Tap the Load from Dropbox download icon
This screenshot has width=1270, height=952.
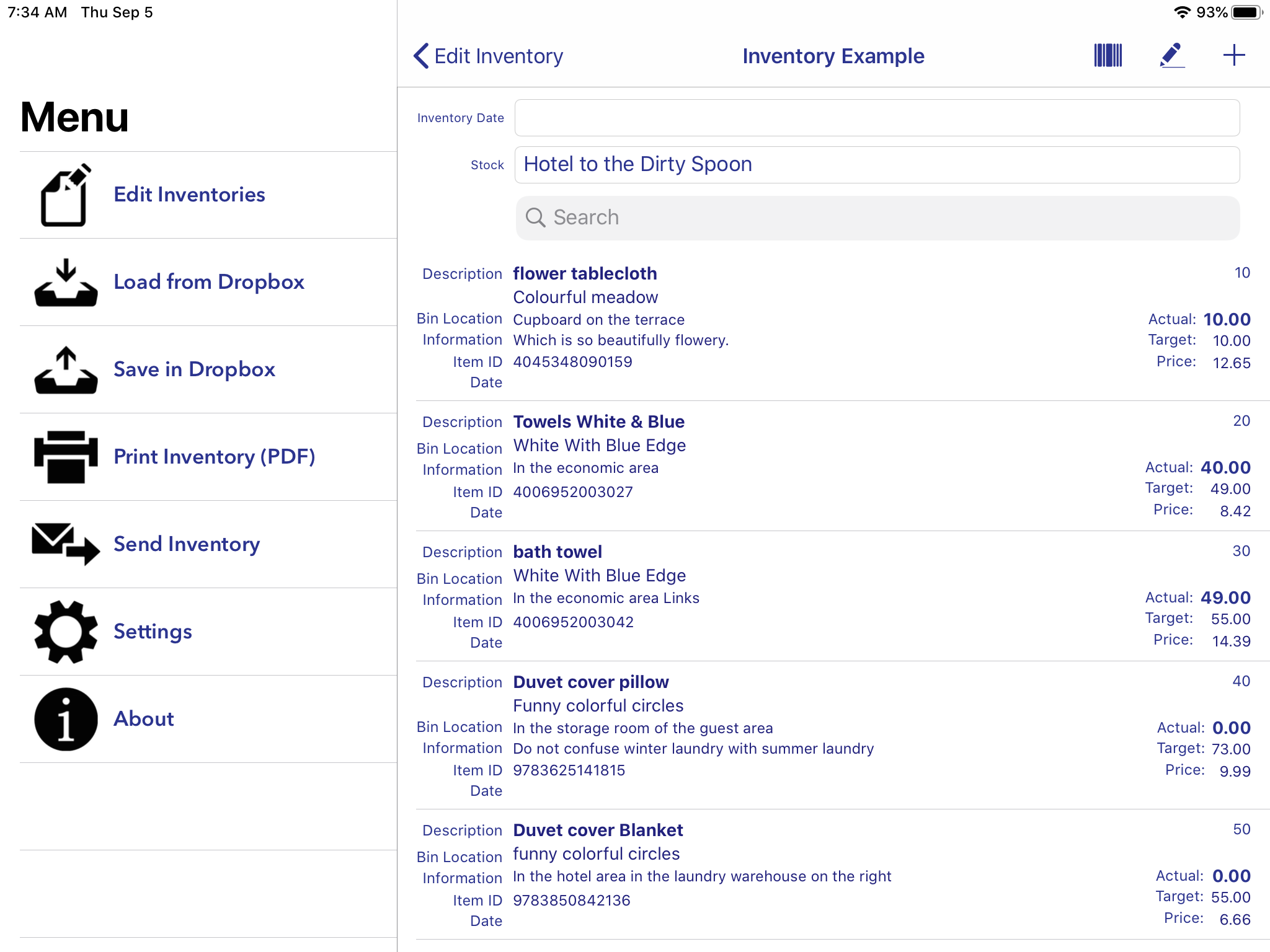tap(65, 283)
